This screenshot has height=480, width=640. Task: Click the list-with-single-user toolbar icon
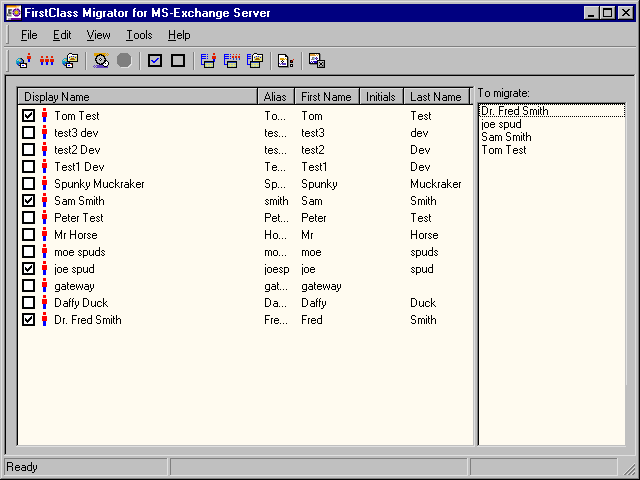point(208,61)
